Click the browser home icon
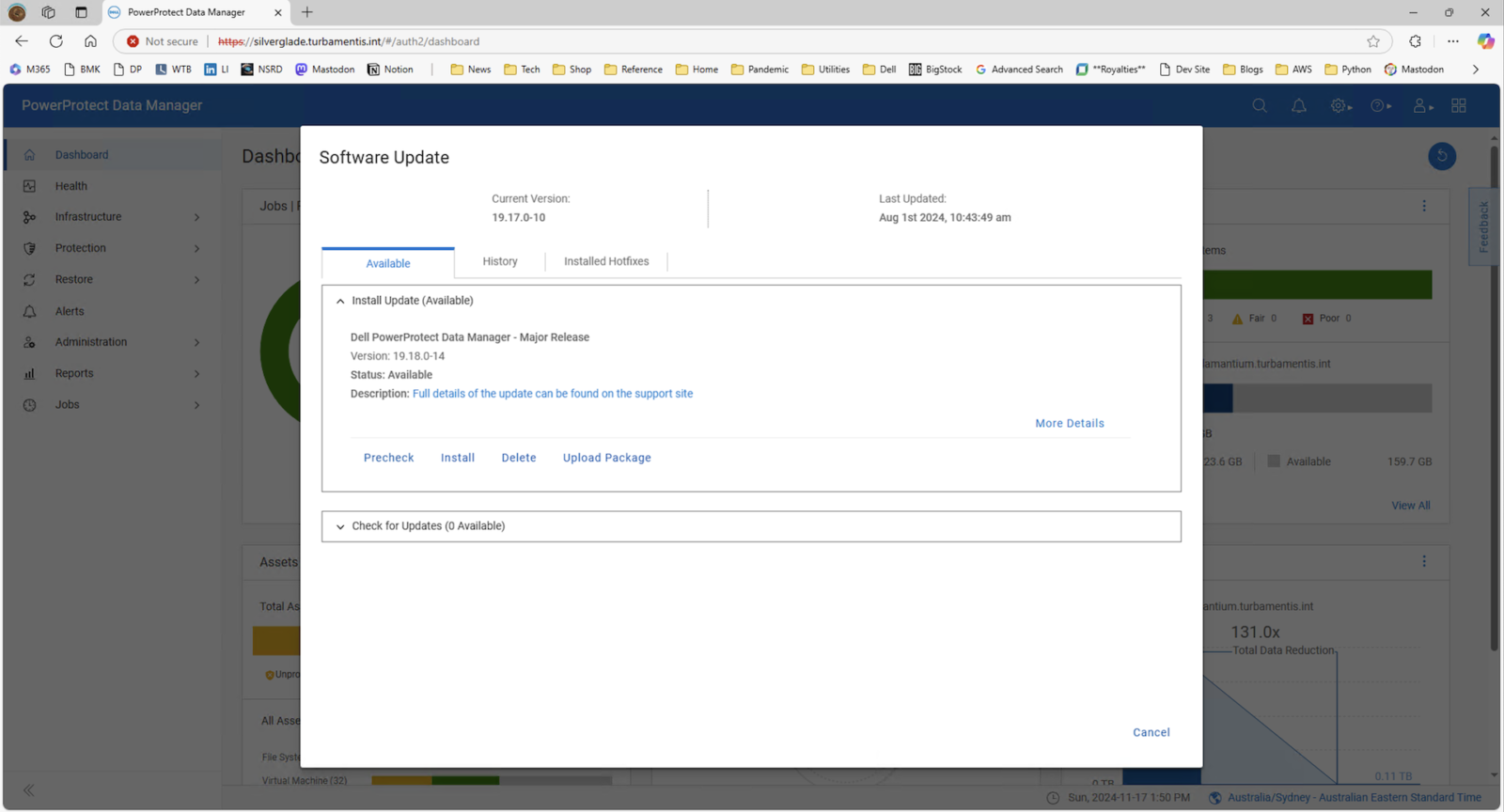1504x812 pixels. click(x=90, y=41)
